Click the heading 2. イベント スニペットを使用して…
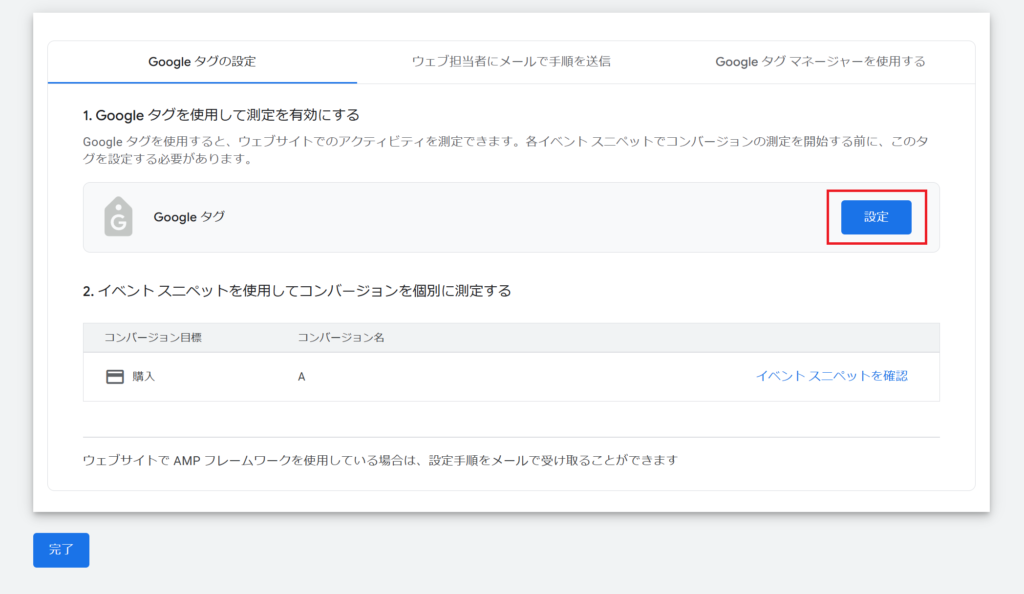1024x594 pixels. tap(296, 290)
